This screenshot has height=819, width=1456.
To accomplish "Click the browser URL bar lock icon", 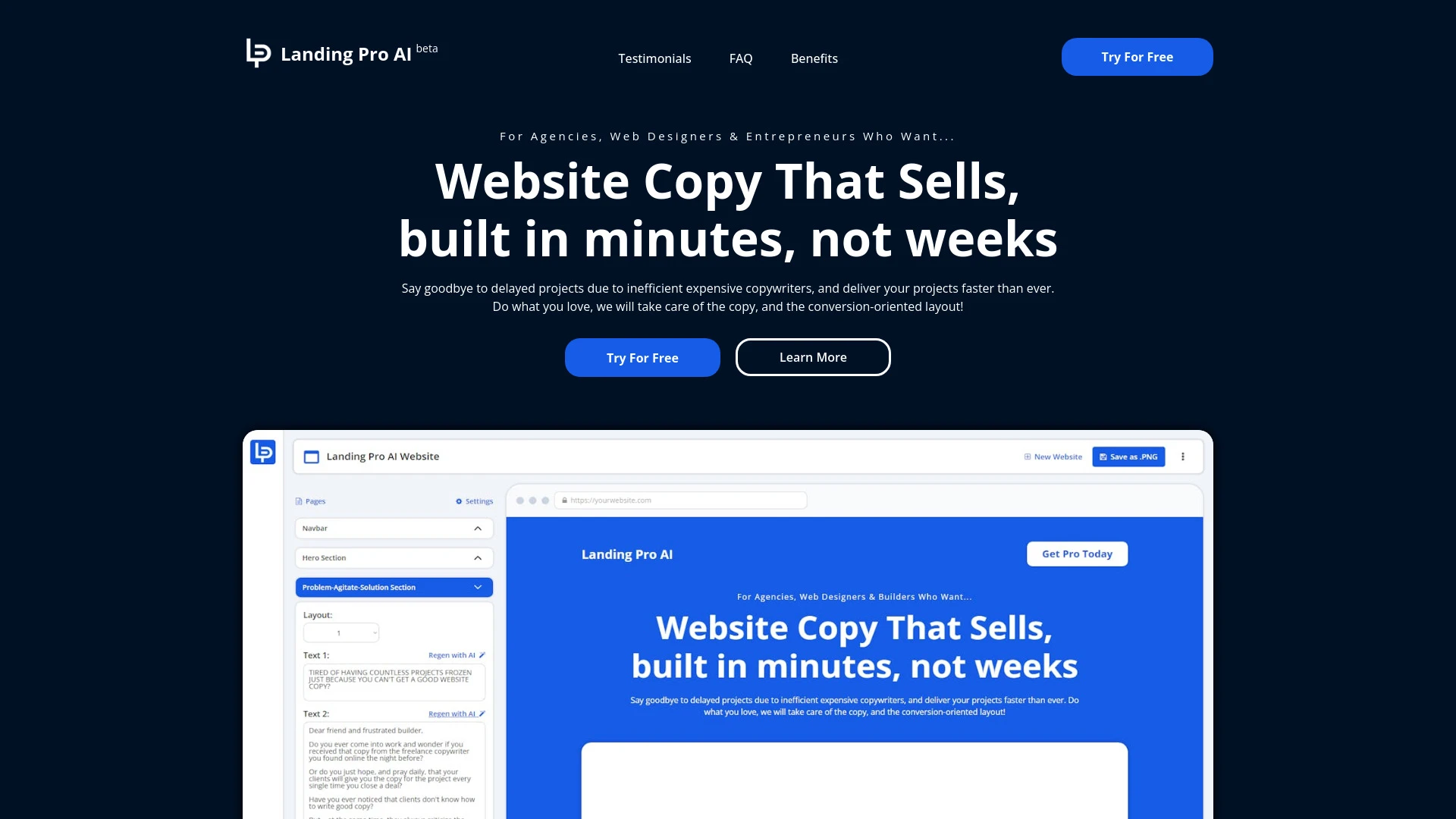I will [x=564, y=500].
